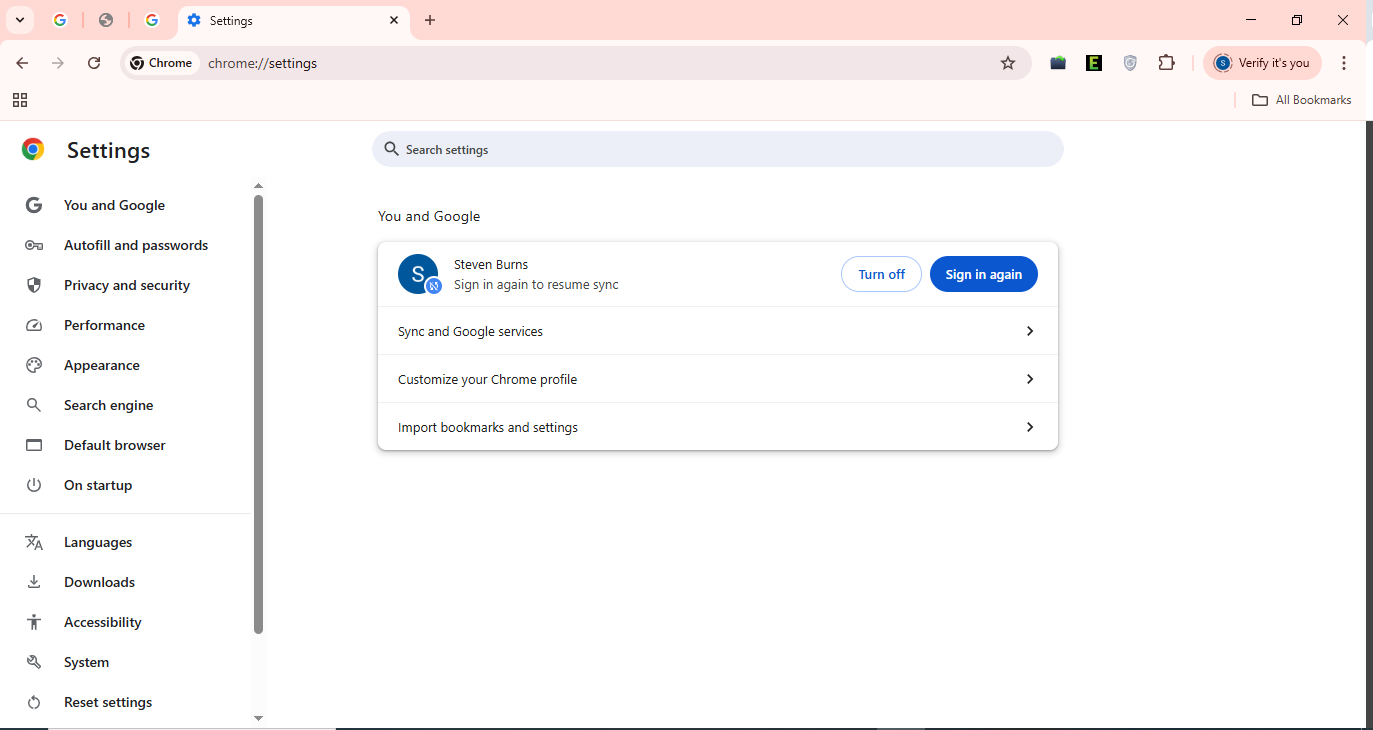Open the green E extension icon
This screenshot has height=730, width=1373.
[x=1094, y=63]
